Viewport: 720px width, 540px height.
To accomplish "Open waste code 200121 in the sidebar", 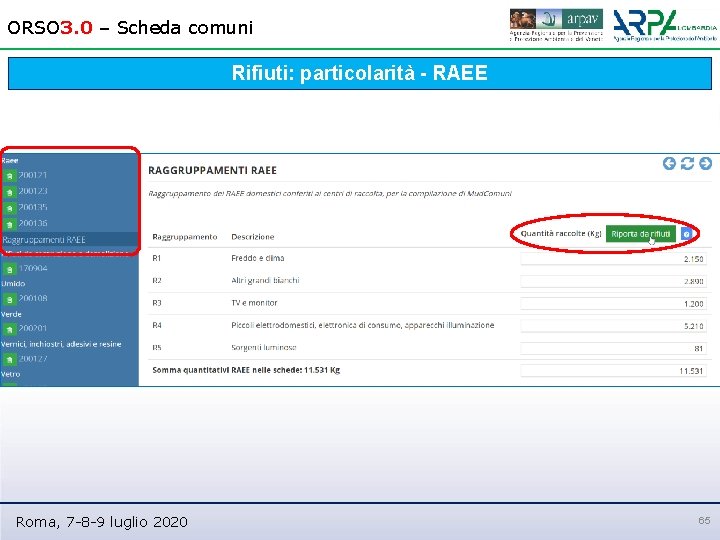I will [33, 175].
